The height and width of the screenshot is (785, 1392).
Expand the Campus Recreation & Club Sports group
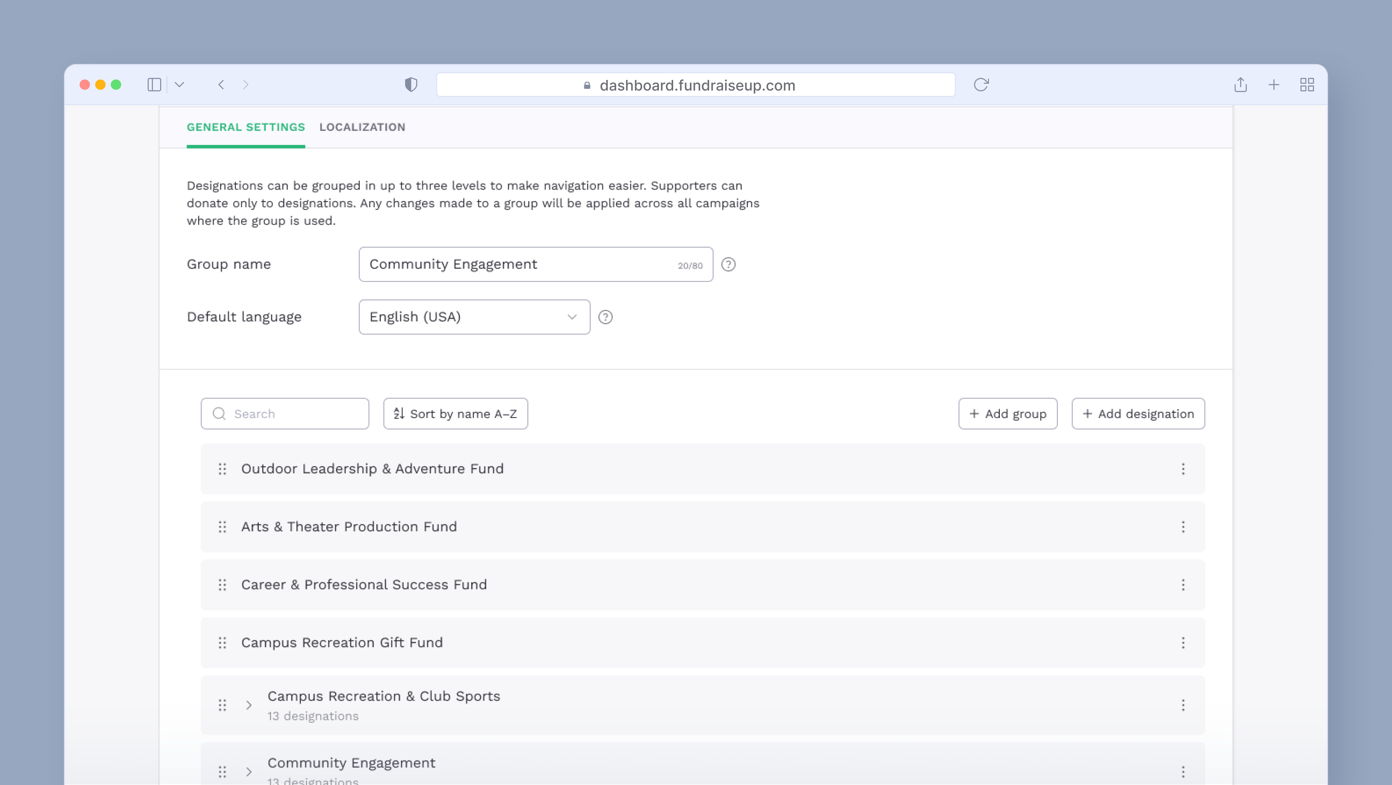[248, 704]
